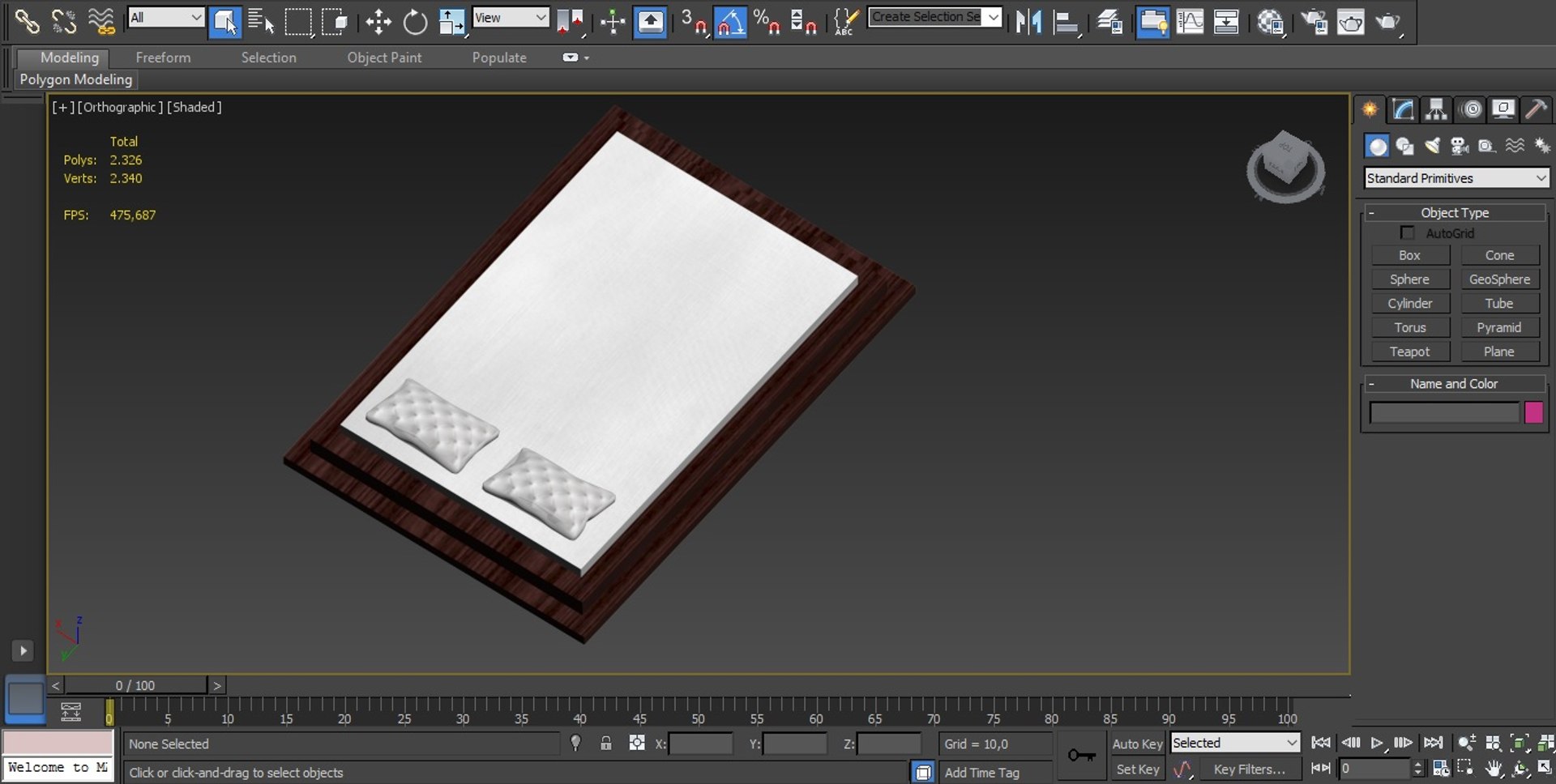The height and width of the screenshot is (784, 1556).
Task: Enable the AutoGrid checkbox
Action: pos(1408,233)
